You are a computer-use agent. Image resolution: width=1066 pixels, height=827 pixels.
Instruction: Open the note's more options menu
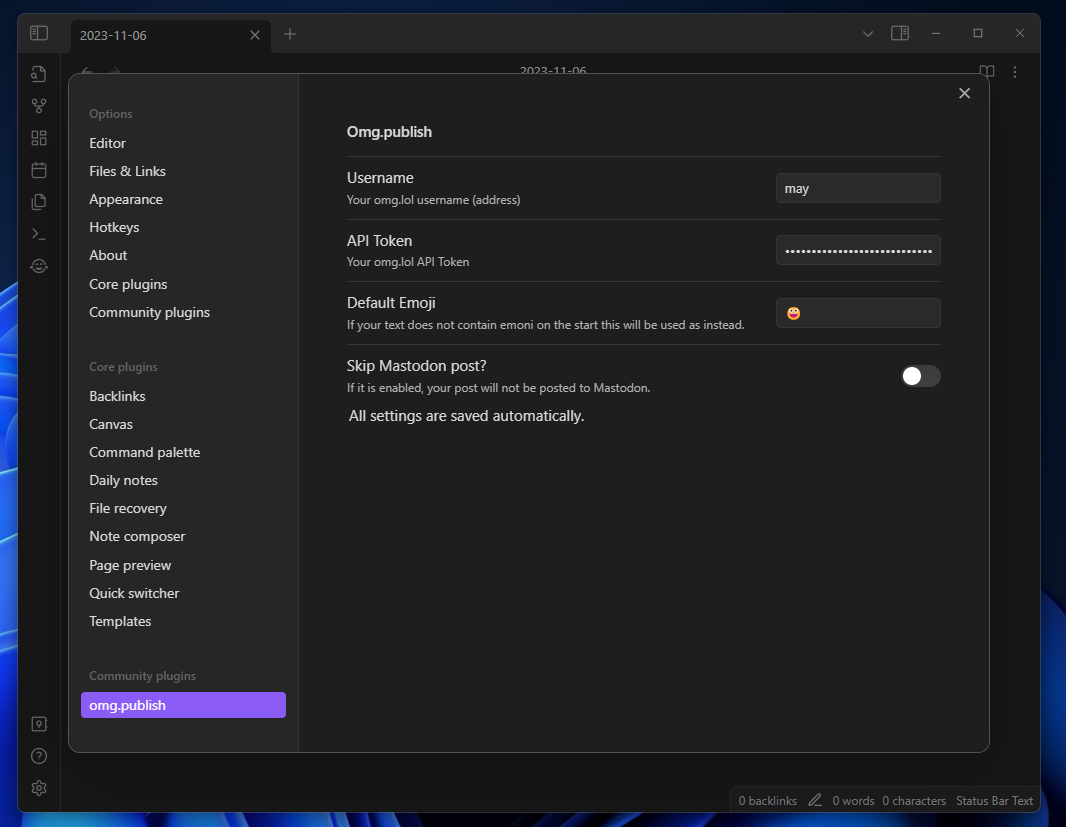[x=1015, y=71]
